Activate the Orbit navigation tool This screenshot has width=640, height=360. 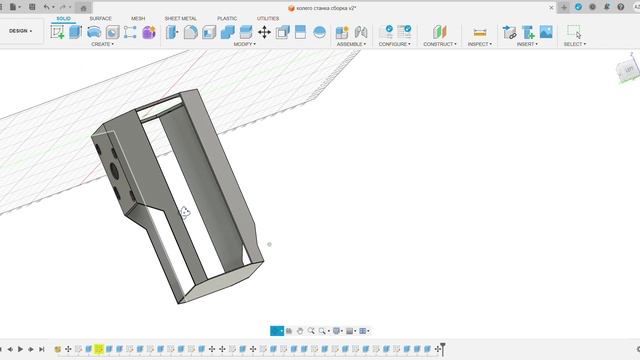277,331
